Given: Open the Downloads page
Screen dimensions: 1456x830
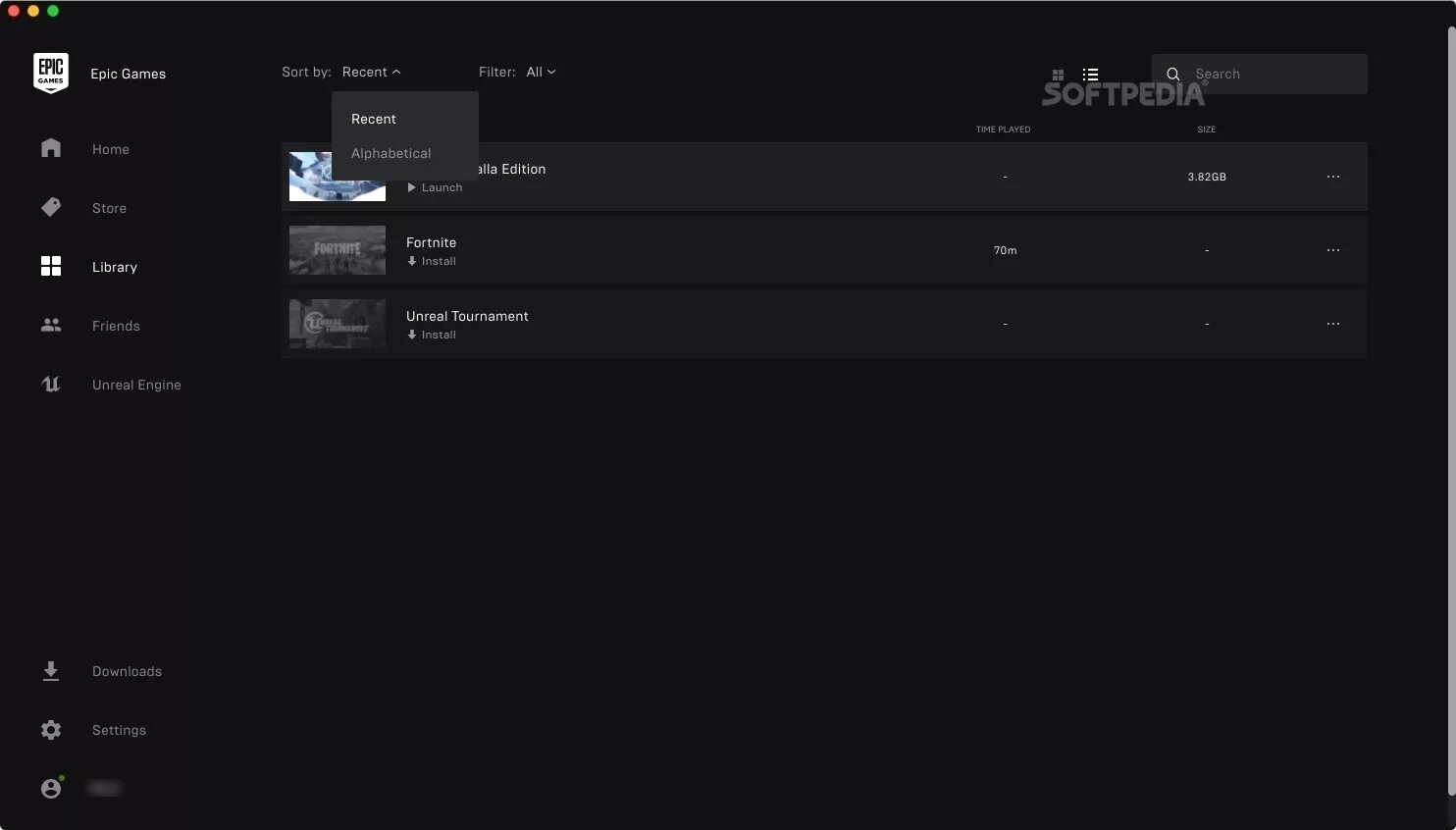Looking at the screenshot, I should (x=127, y=671).
